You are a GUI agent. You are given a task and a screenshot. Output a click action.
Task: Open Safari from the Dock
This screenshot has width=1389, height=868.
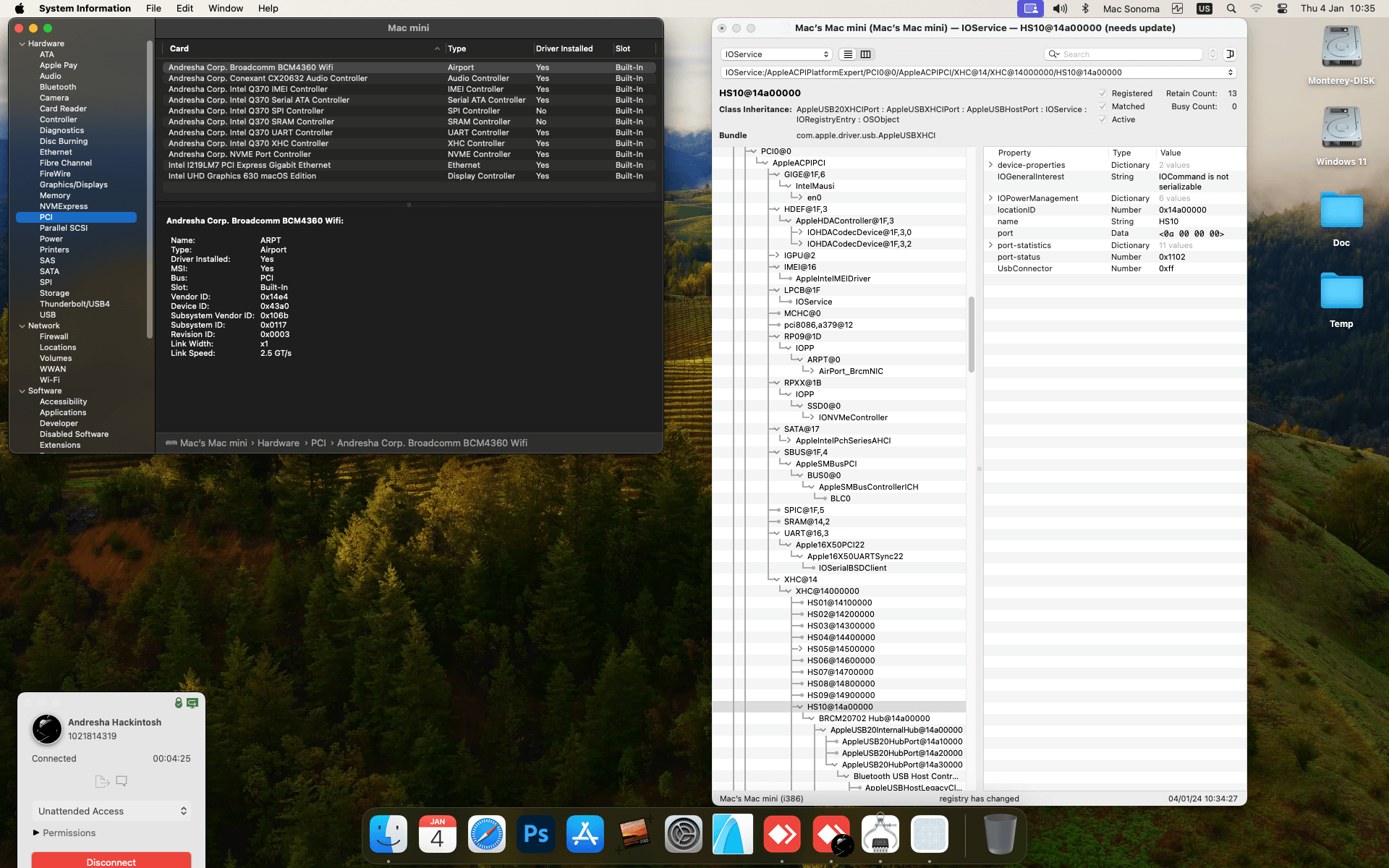(486, 835)
